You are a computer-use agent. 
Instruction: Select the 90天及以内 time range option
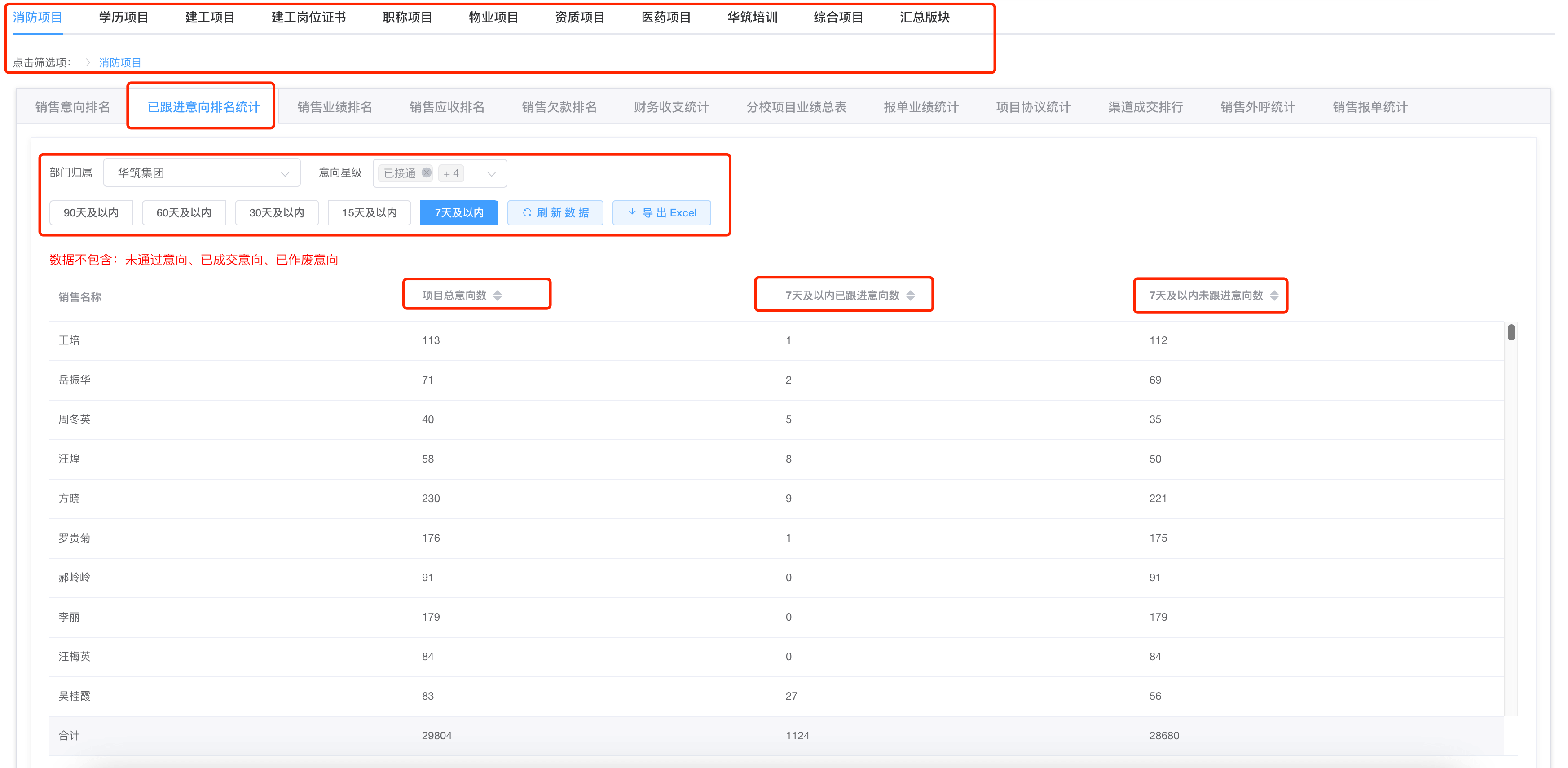coord(91,212)
